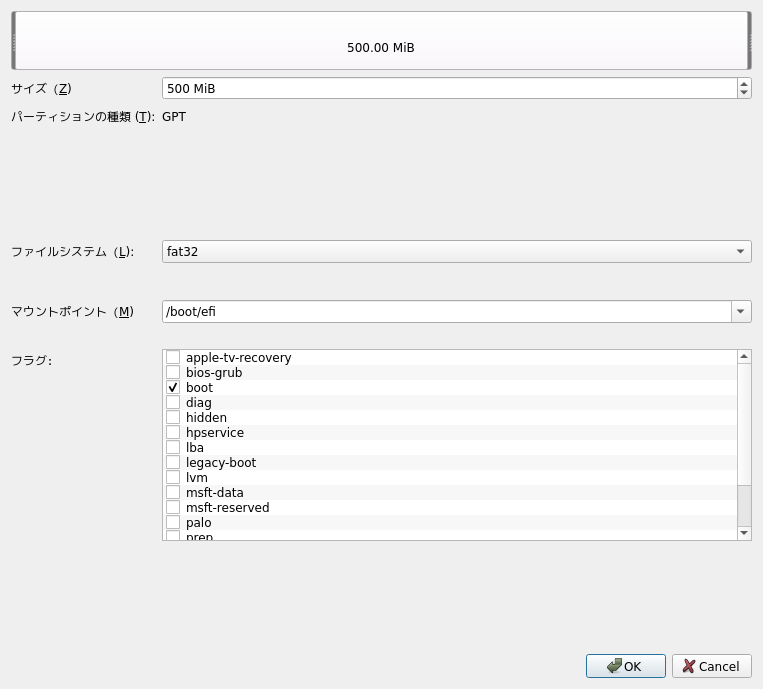
Task: Open the fat32 file system dropdown
Action: point(456,252)
